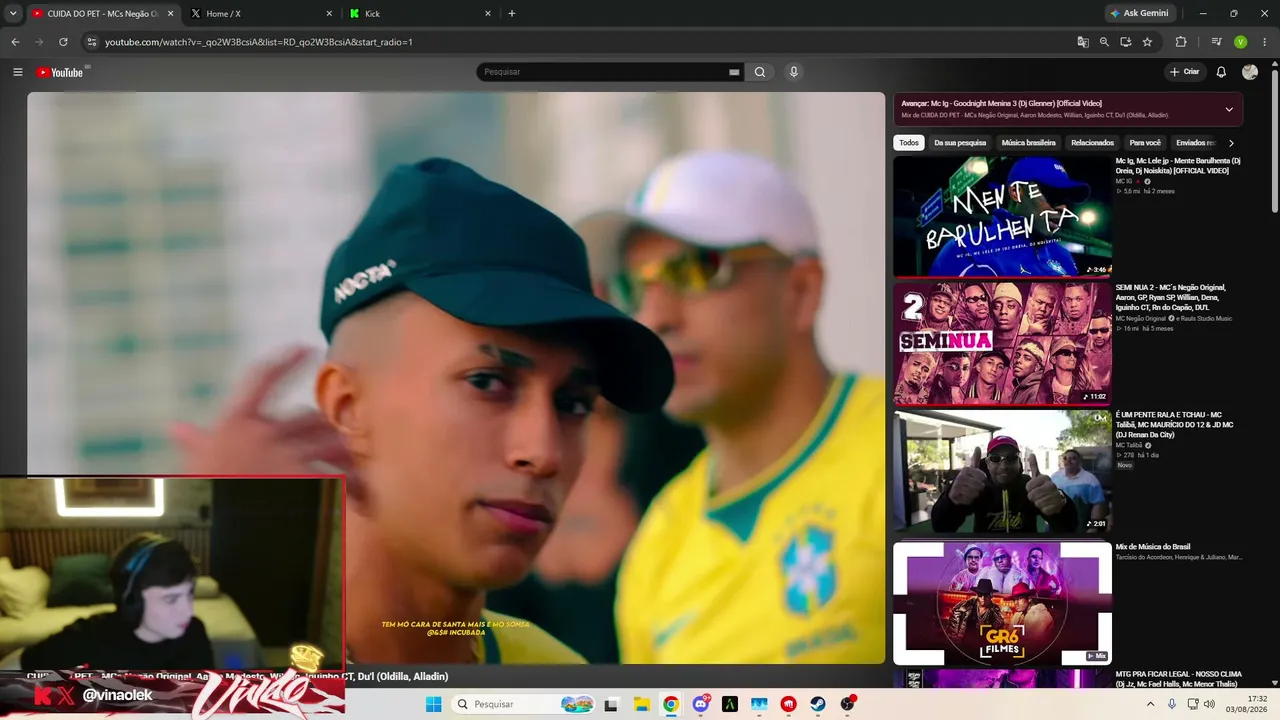Viewport: 1280px width, 720px height.
Task: Click the system tray microphone icon
Action: point(1172,704)
